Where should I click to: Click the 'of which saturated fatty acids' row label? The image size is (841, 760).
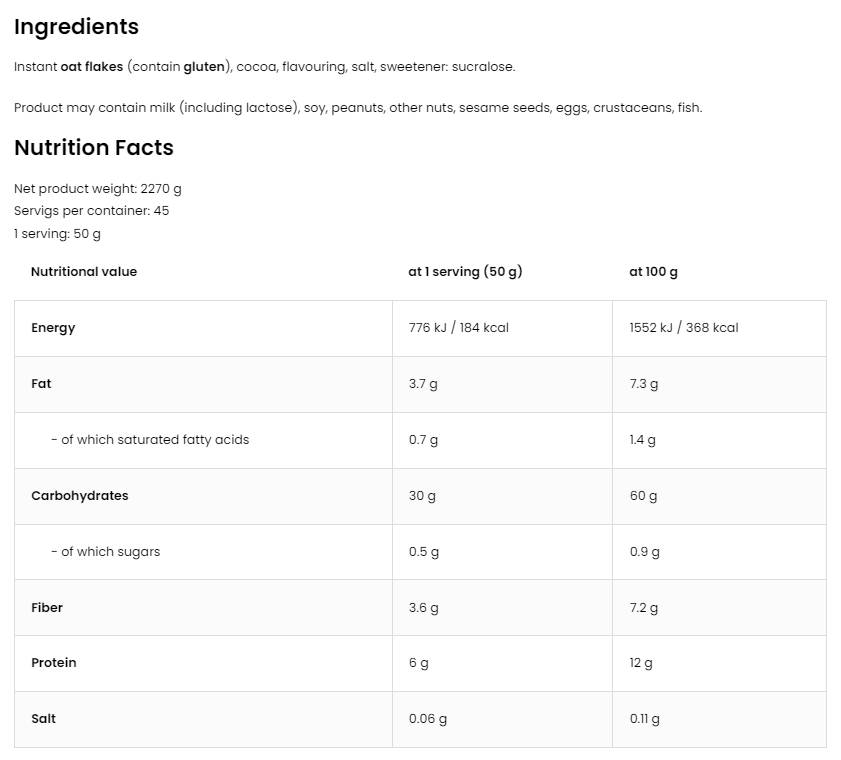[150, 440]
